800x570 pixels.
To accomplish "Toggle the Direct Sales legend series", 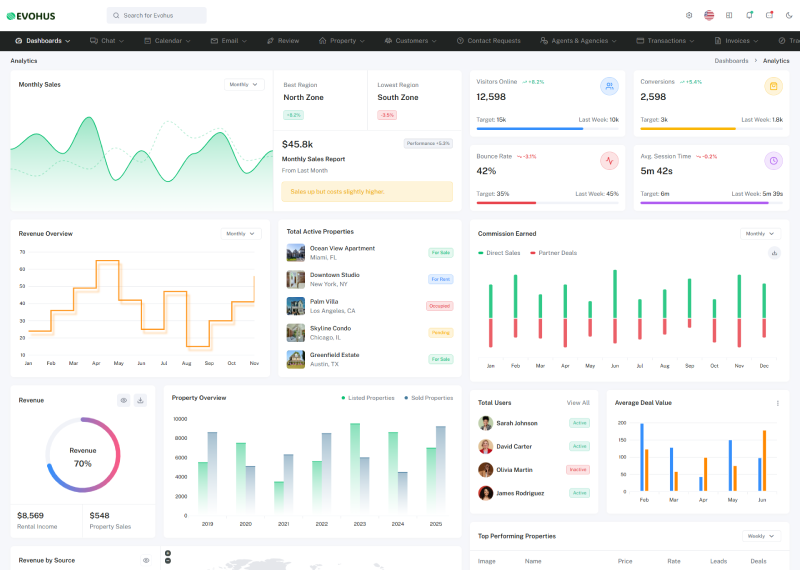I will (x=500, y=253).
